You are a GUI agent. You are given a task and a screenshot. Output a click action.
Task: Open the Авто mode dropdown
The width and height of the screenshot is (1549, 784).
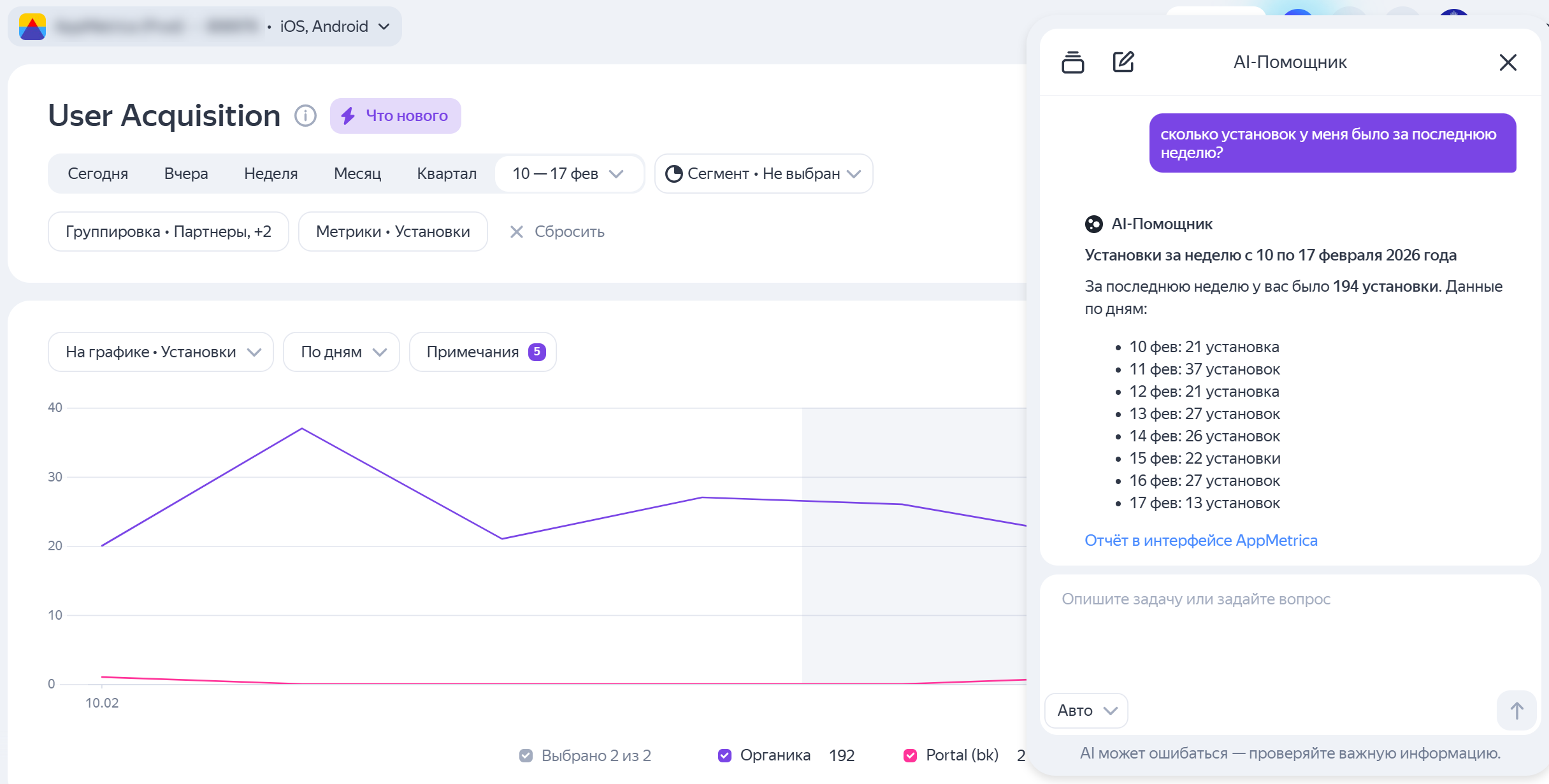[1086, 711]
